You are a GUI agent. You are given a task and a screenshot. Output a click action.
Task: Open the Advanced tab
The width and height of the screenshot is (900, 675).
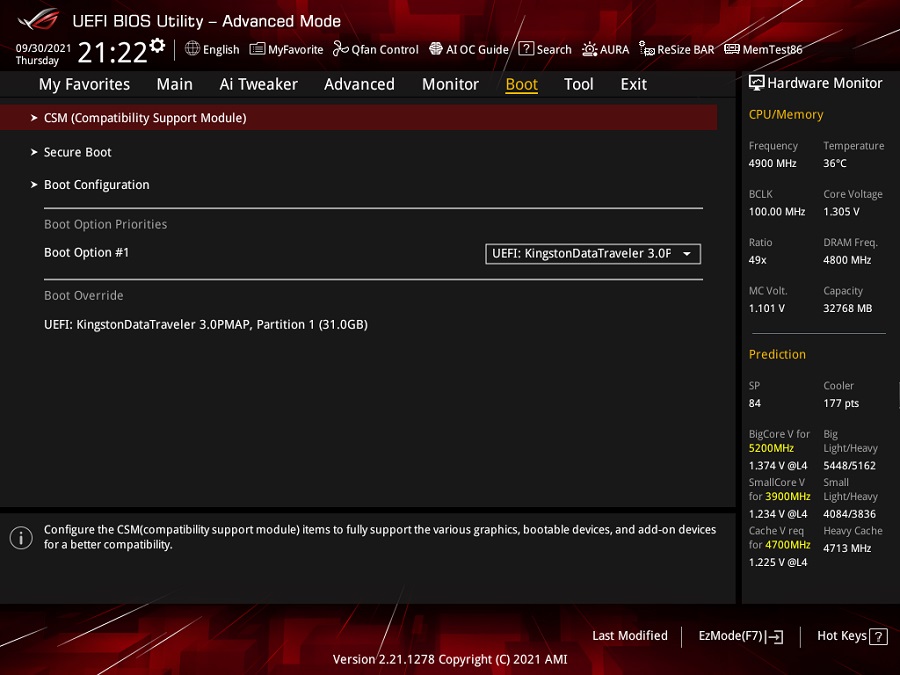(x=359, y=84)
